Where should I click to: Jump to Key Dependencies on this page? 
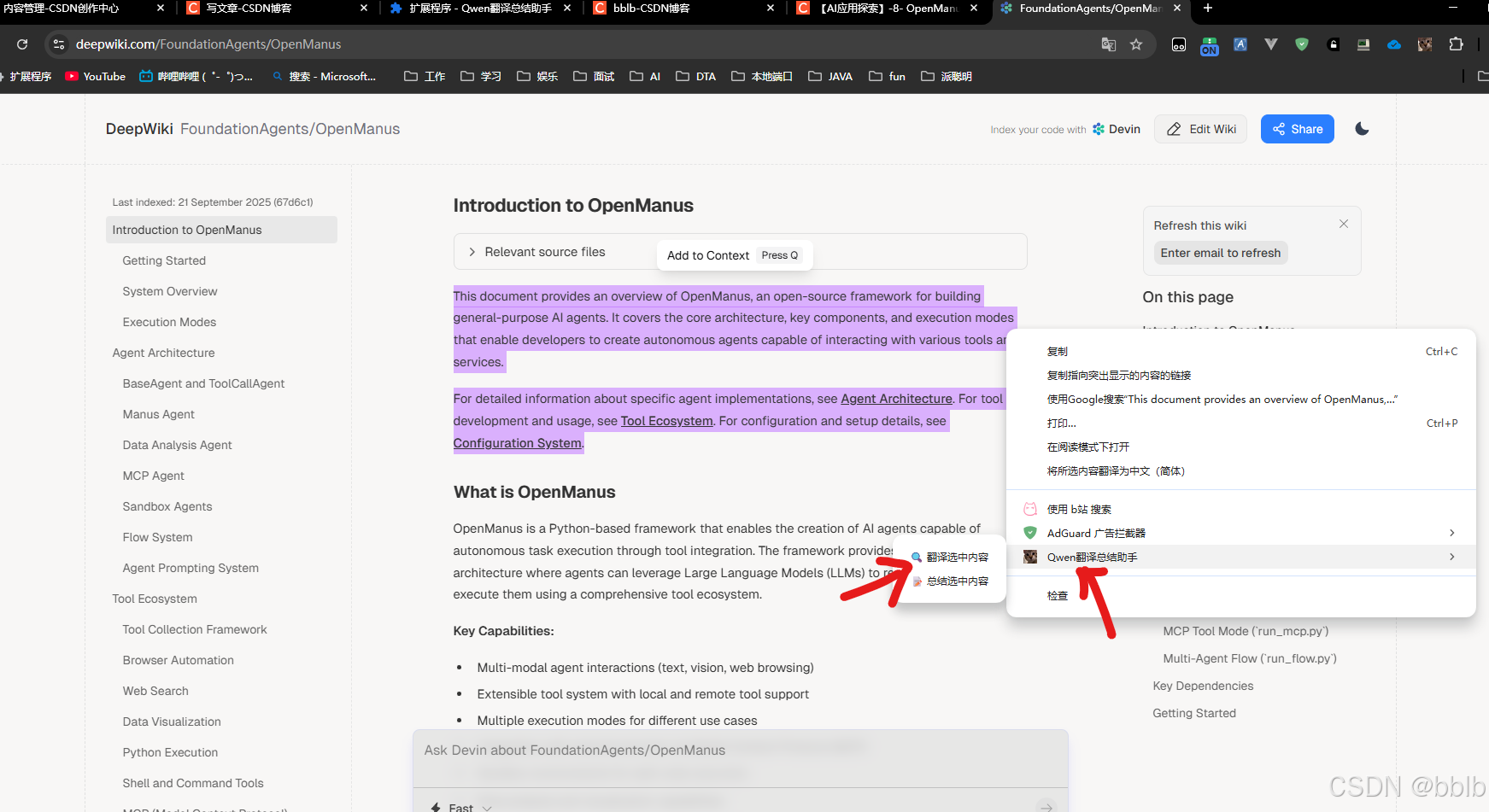1203,686
